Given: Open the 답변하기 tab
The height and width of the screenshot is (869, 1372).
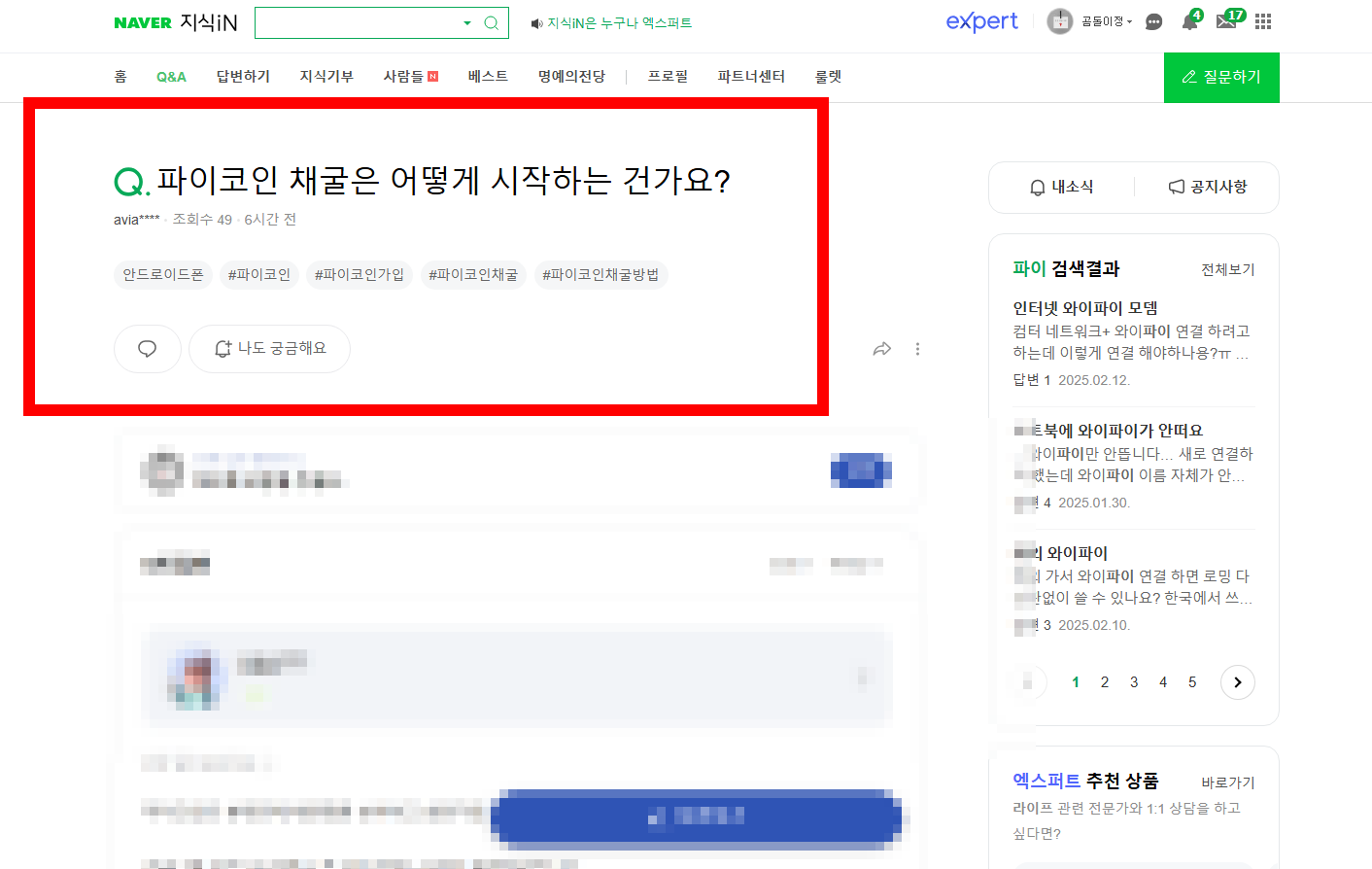Looking at the screenshot, I should pos(243,76).
